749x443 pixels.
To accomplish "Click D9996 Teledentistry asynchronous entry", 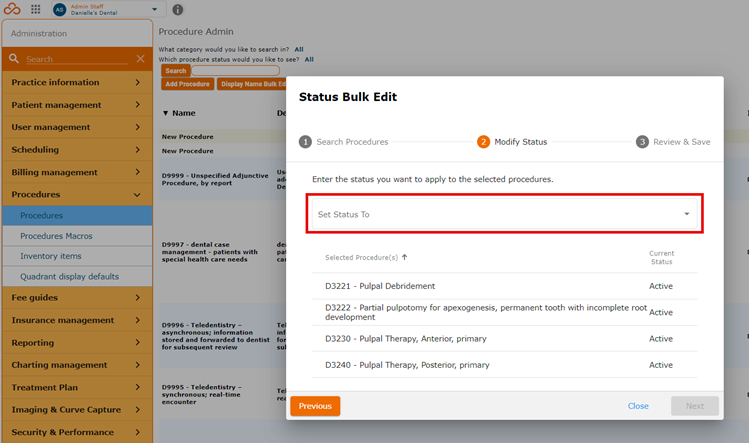I will (215, 336).
